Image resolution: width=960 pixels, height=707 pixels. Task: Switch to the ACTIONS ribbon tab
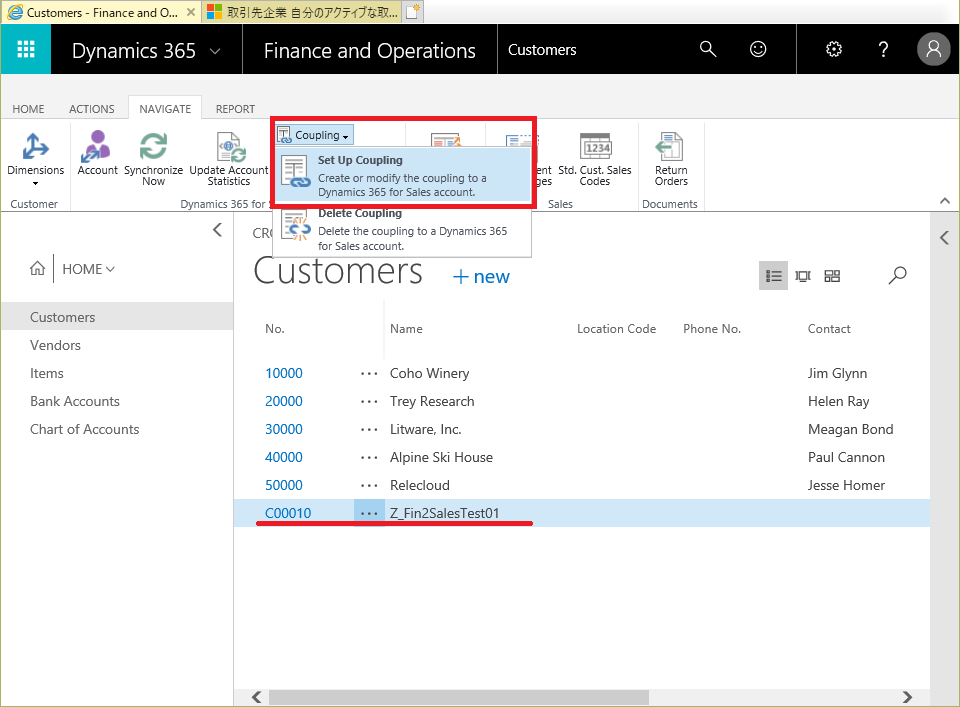pos(92,108)
